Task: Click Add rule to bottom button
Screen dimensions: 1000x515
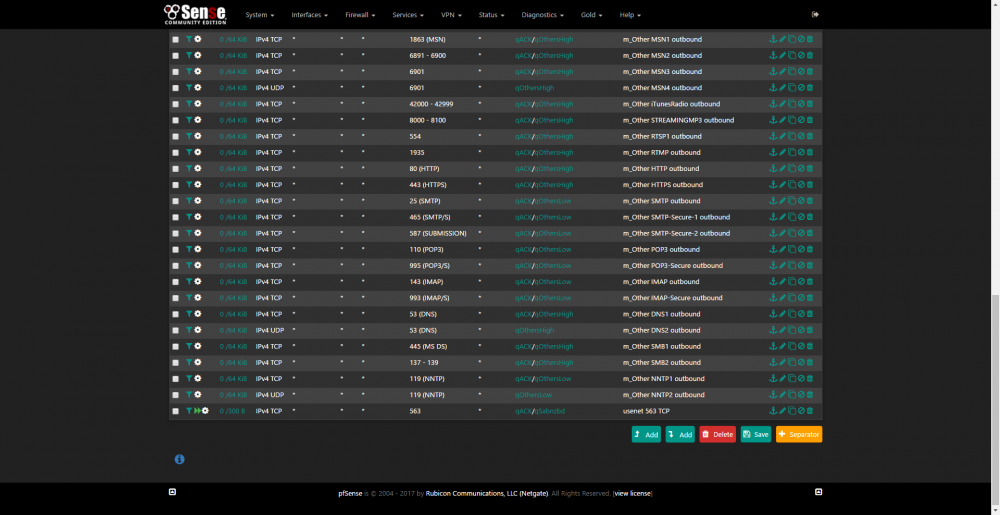Action: click(680, 434)
